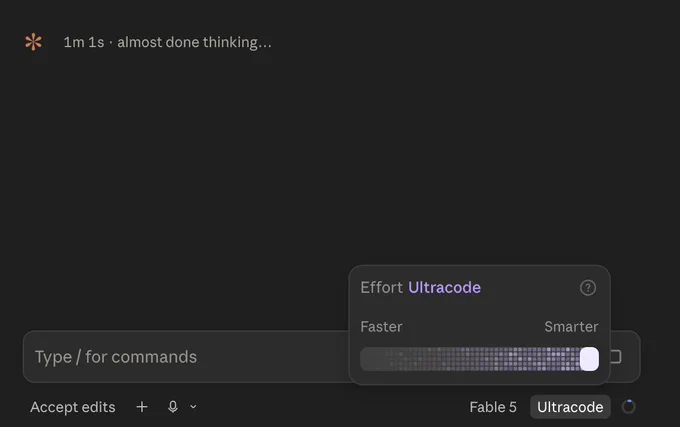Click the Smarter label in effort popup
The image size is (680, 427).
571,326
